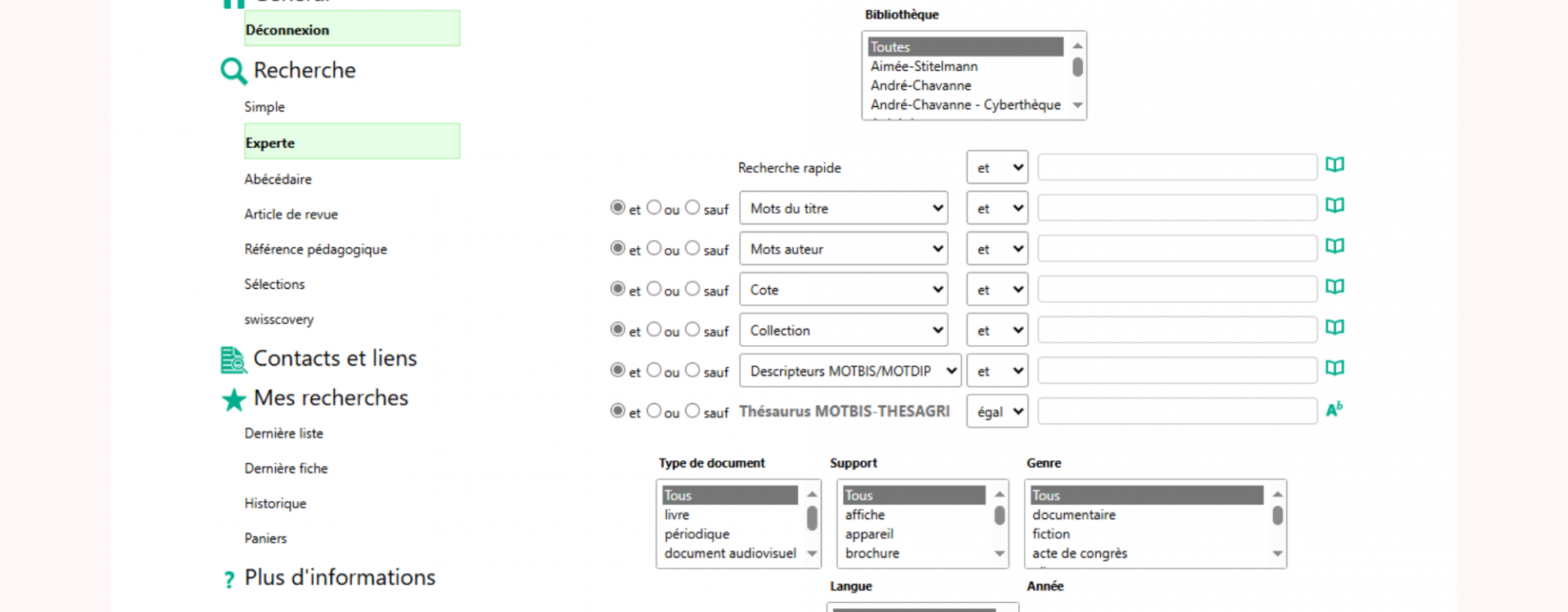Click the thesaurus Ab icon
Viewport: 1568px width, 612px height.
point(1334,410)
